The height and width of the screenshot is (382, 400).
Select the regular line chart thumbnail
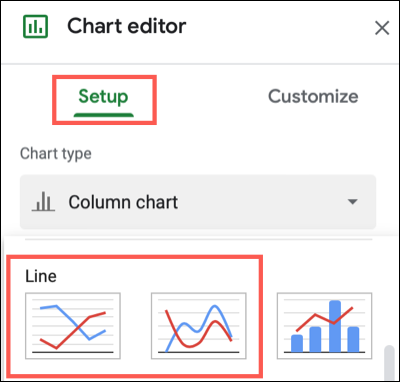pos(73,326)
